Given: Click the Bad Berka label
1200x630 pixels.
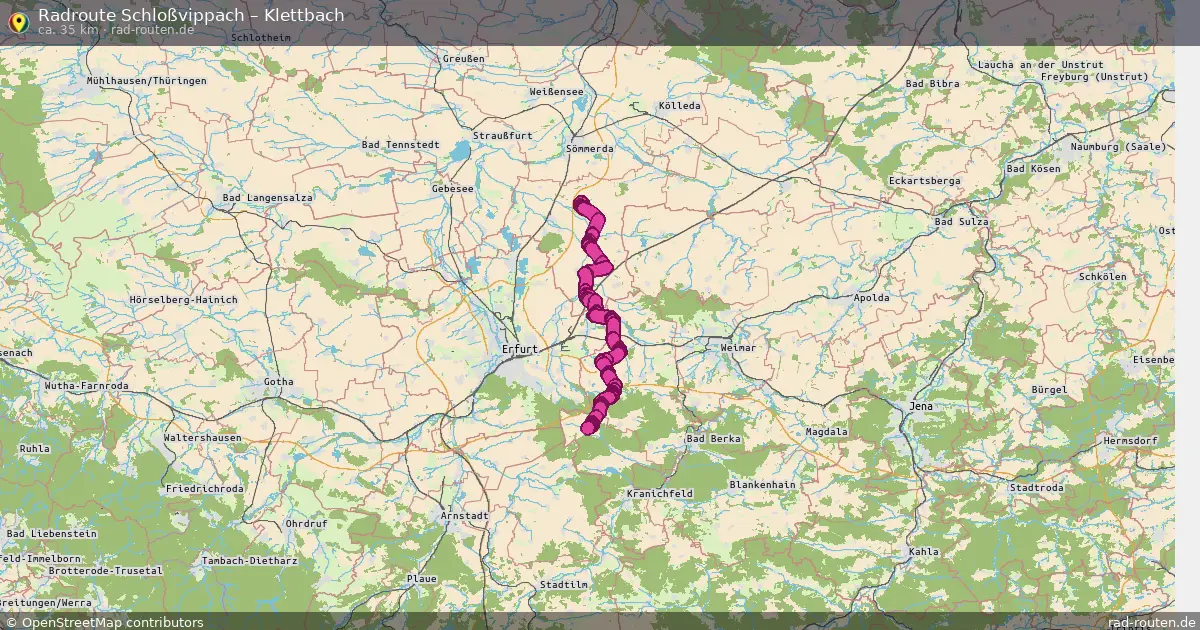Looking at the screenshot, I should click(x=714, y=439).
